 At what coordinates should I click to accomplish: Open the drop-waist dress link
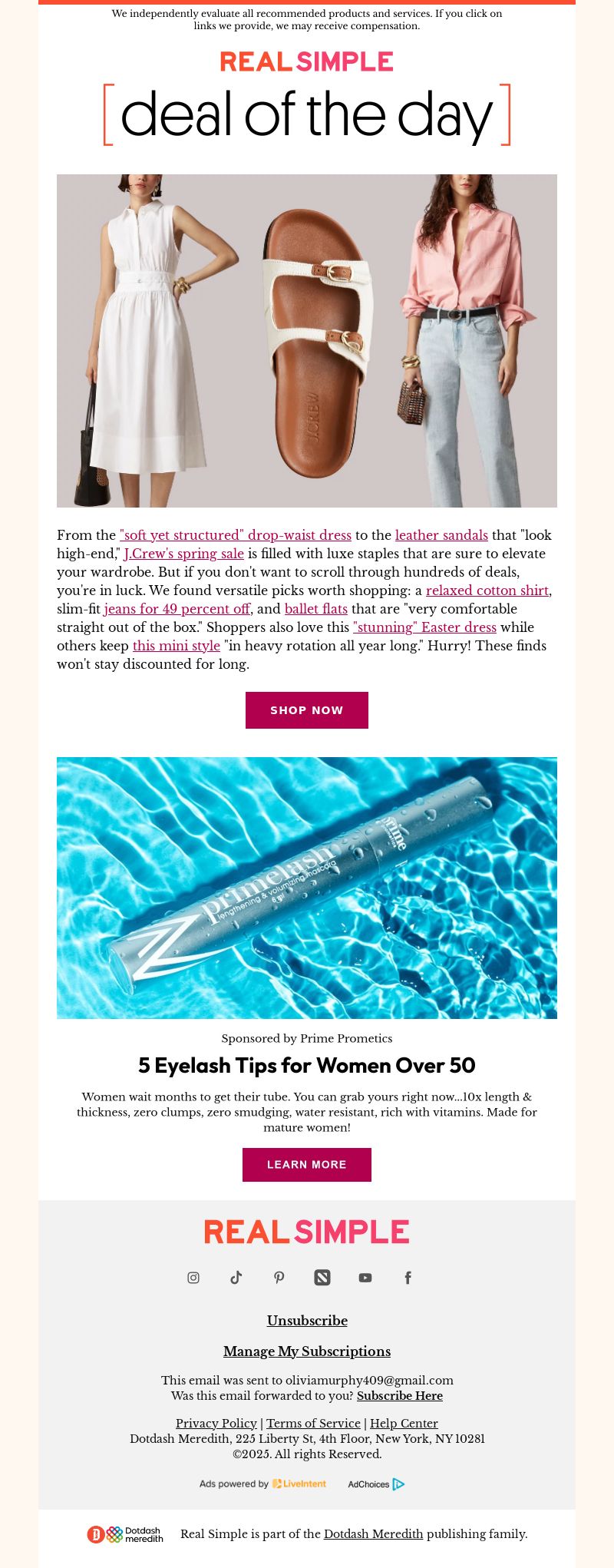pyautogui.click(x=236, y=535)
